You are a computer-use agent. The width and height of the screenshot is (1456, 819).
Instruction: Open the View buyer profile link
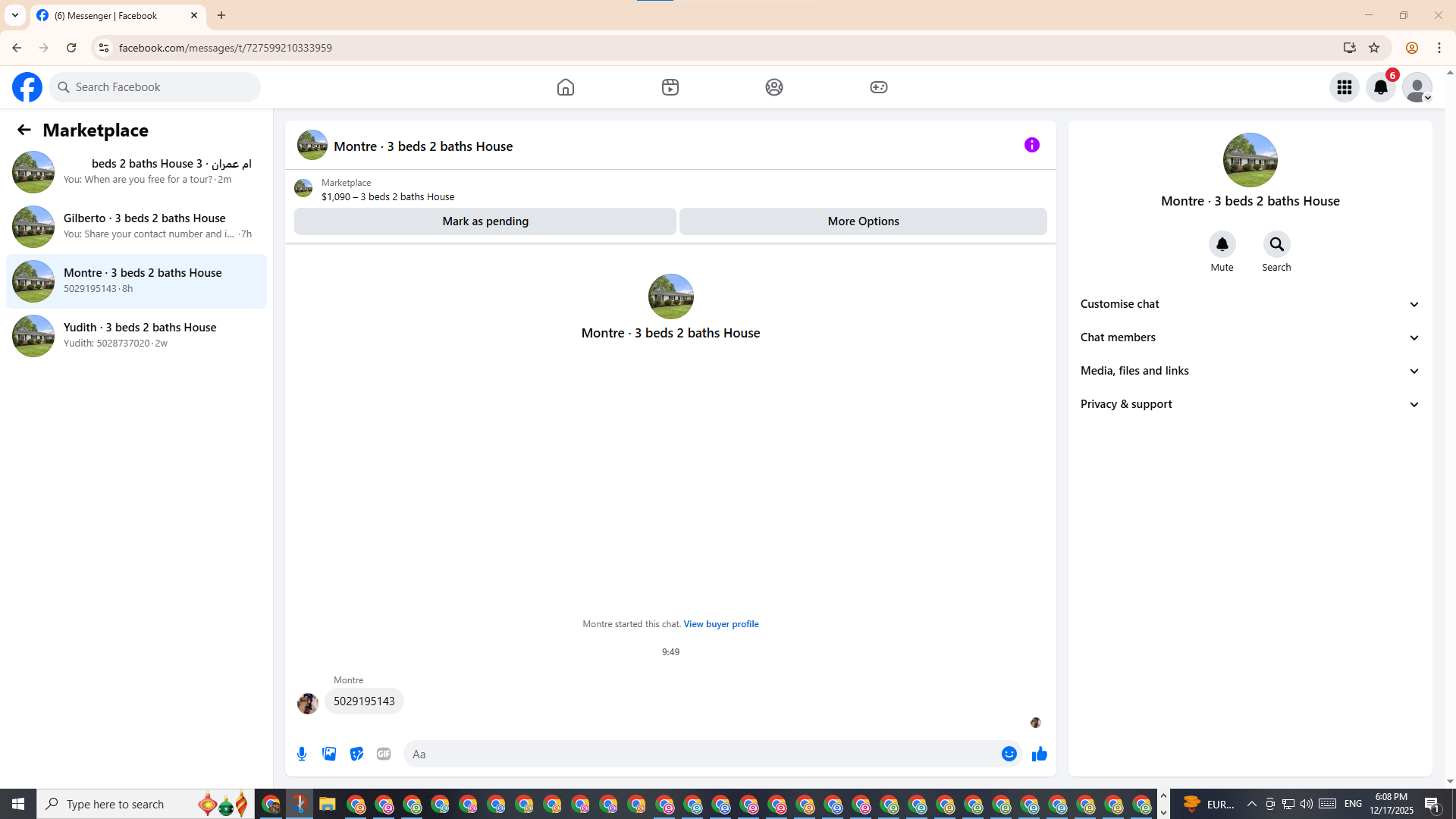click(720, 624)
